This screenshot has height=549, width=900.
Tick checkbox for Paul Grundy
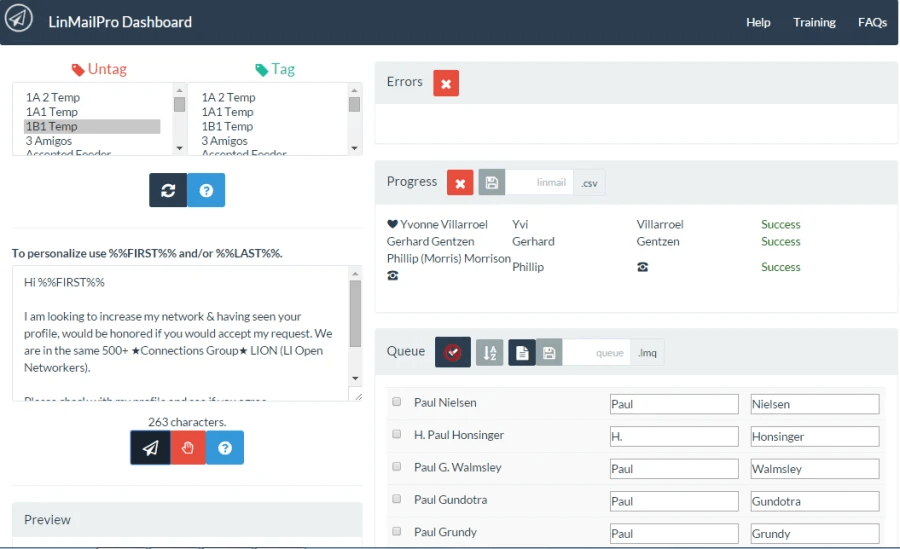[x=397, y=531]
